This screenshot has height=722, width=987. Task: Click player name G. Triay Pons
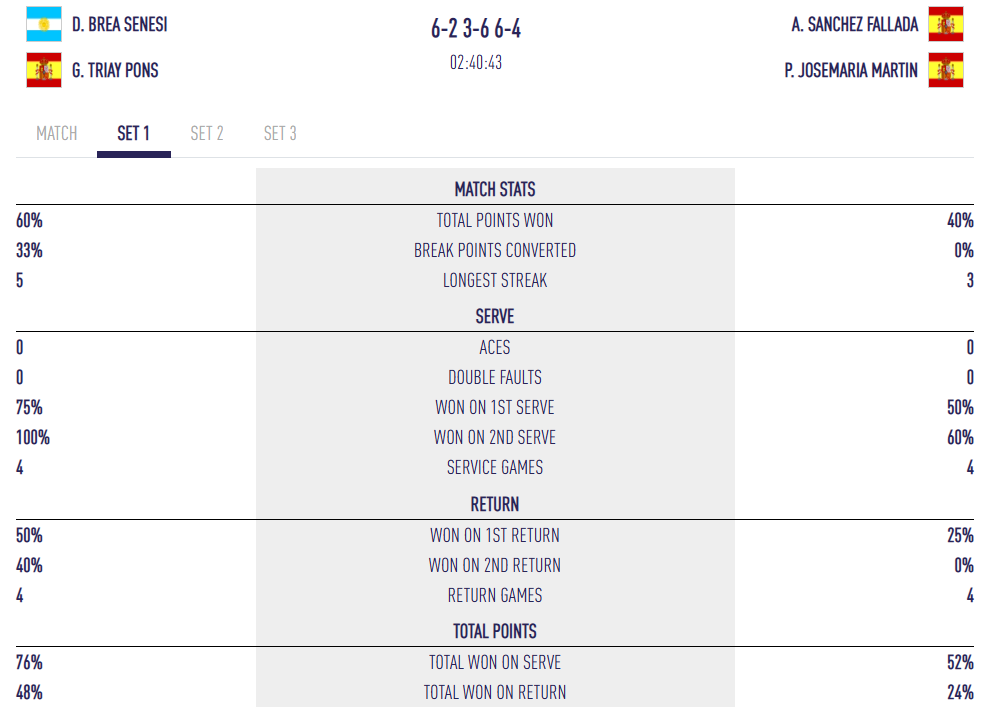pyautogui.click(x=115, y=70)
